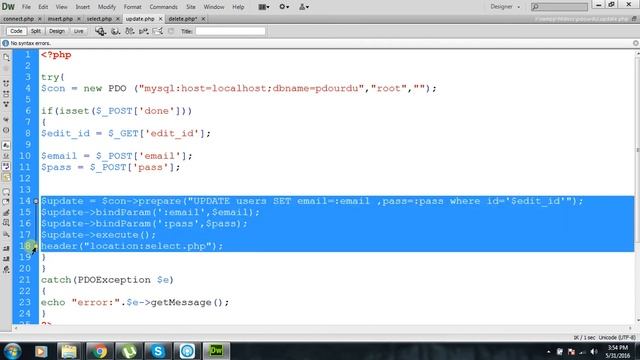Open Google Chrome from the taskbar
640x360 pixels.
99,351
